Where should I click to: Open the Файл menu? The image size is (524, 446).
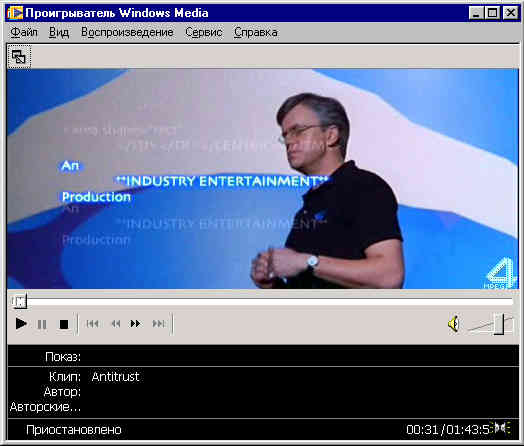24,32
